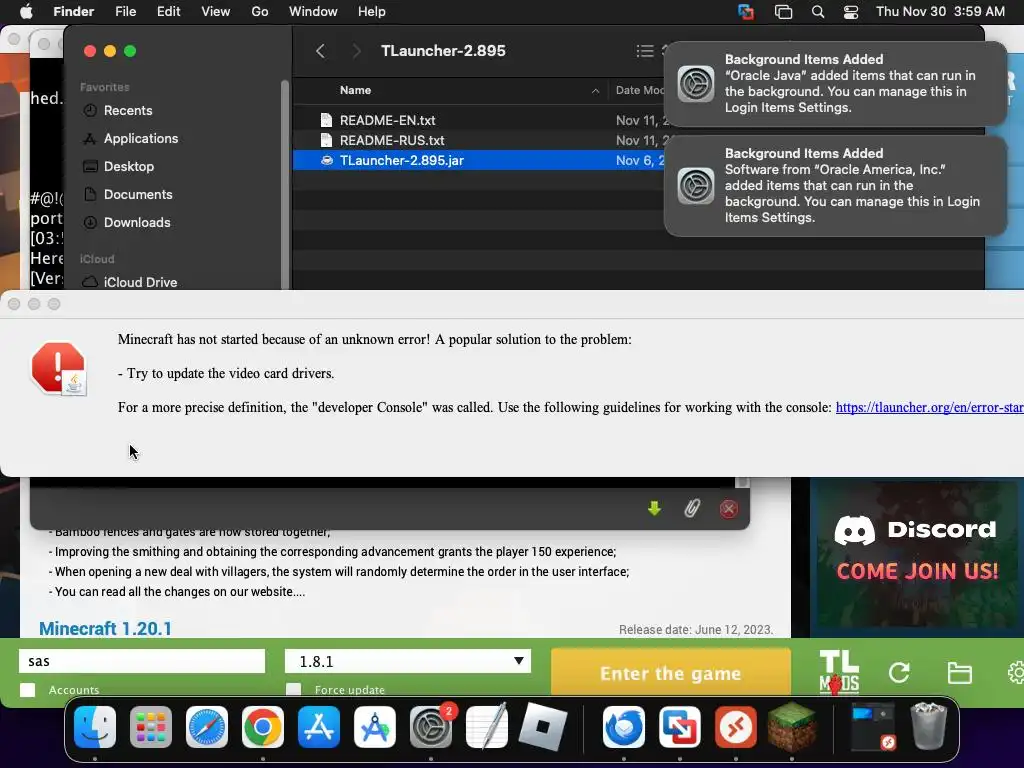The height and width of the screenshot is (768, 1024).
Task: Open the Edit menu
Action: tap(168, 12)
